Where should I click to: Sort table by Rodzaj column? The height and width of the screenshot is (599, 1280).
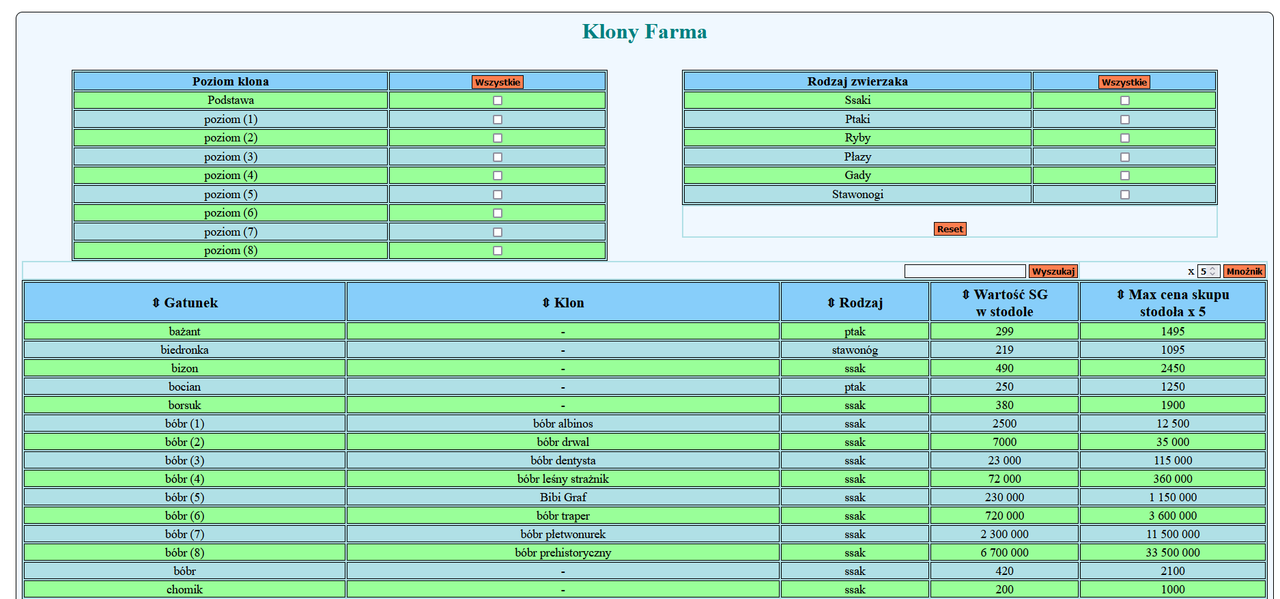point(855,302)
